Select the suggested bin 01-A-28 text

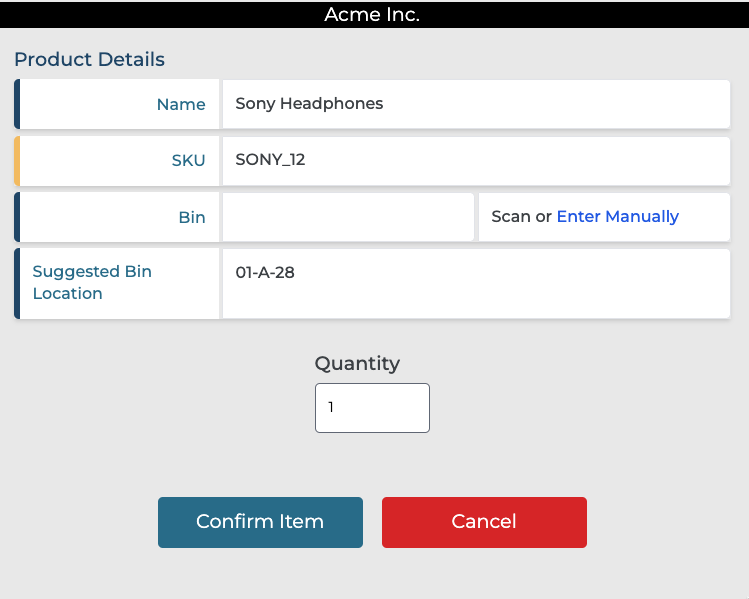(x=265, y=272)
